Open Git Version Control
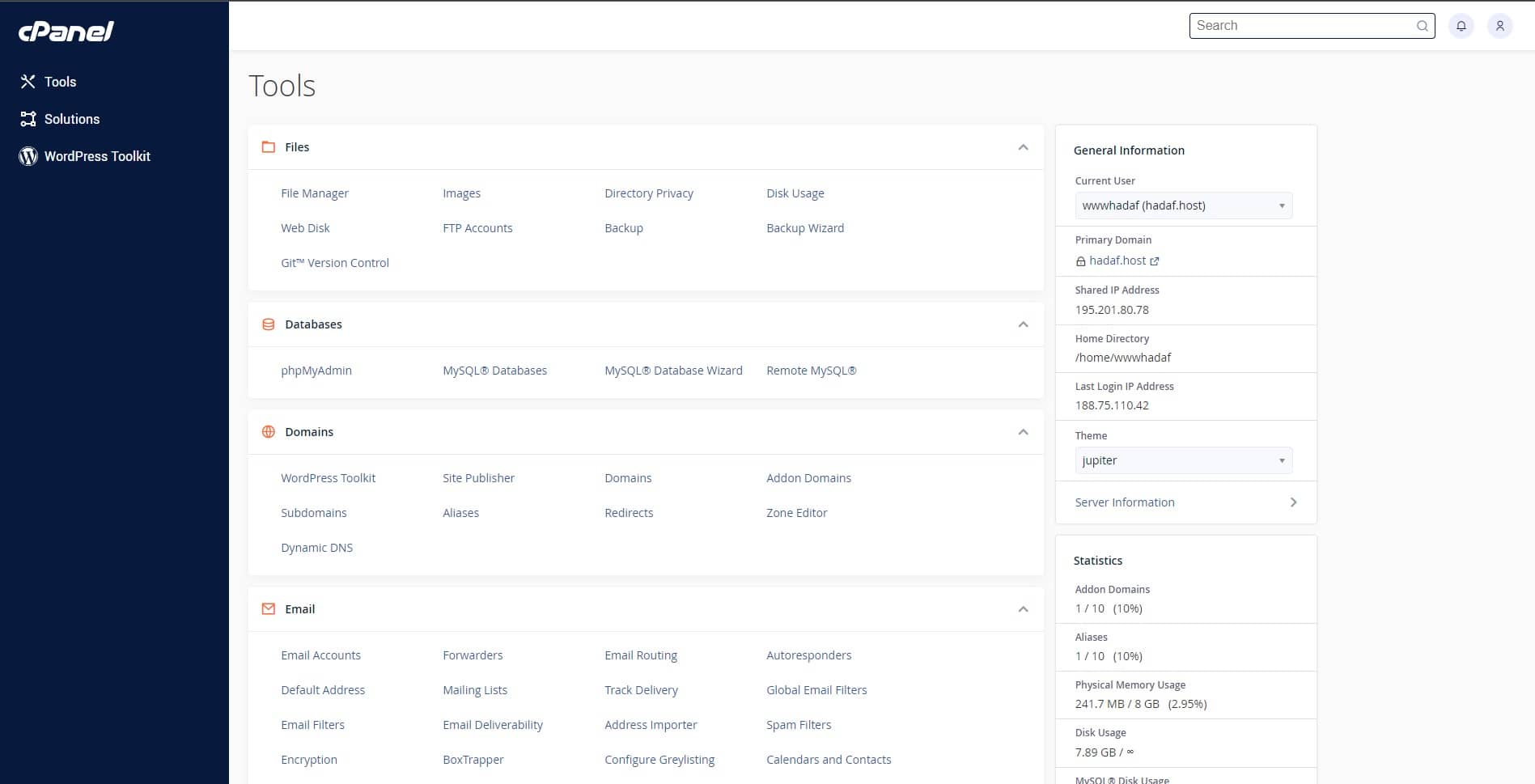This screenshot has height=784, width=1535. point(335,263)
